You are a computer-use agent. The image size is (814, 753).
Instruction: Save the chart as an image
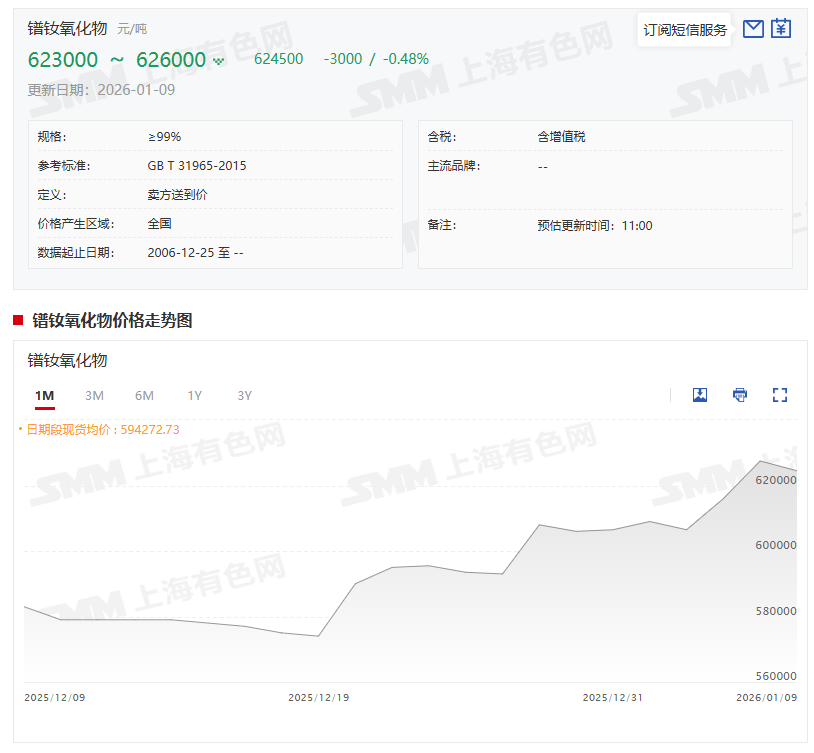click(x=700, y=395)
